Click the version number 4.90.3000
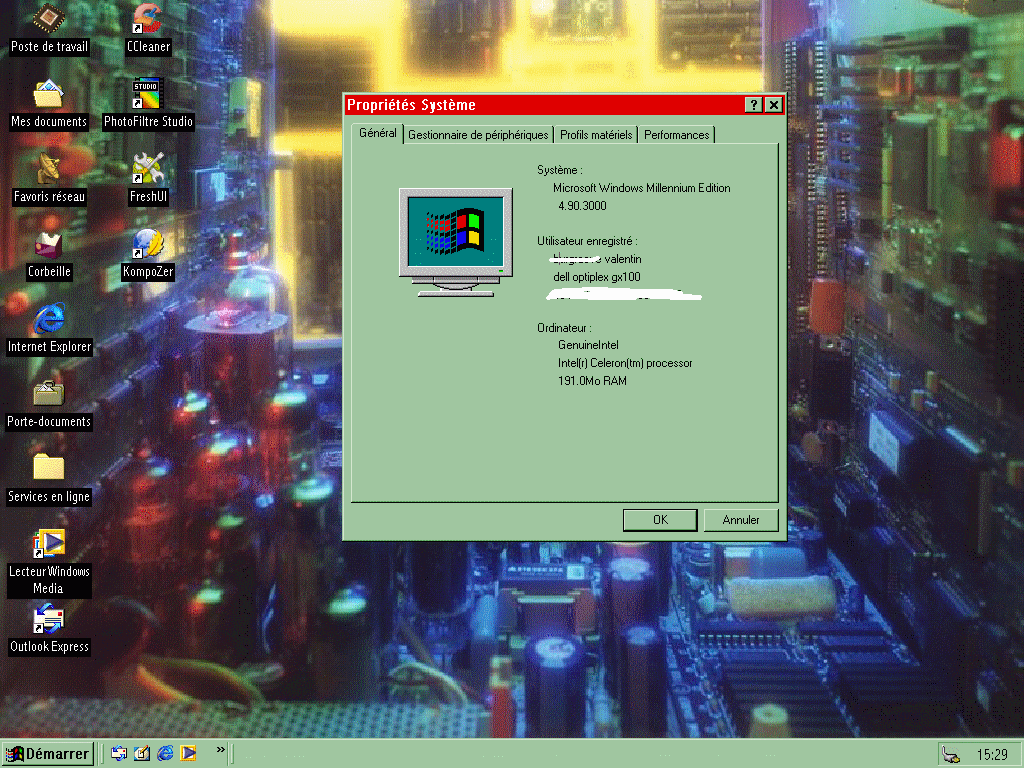Viewport: 1024px width, 768px height. click(582, 206)
